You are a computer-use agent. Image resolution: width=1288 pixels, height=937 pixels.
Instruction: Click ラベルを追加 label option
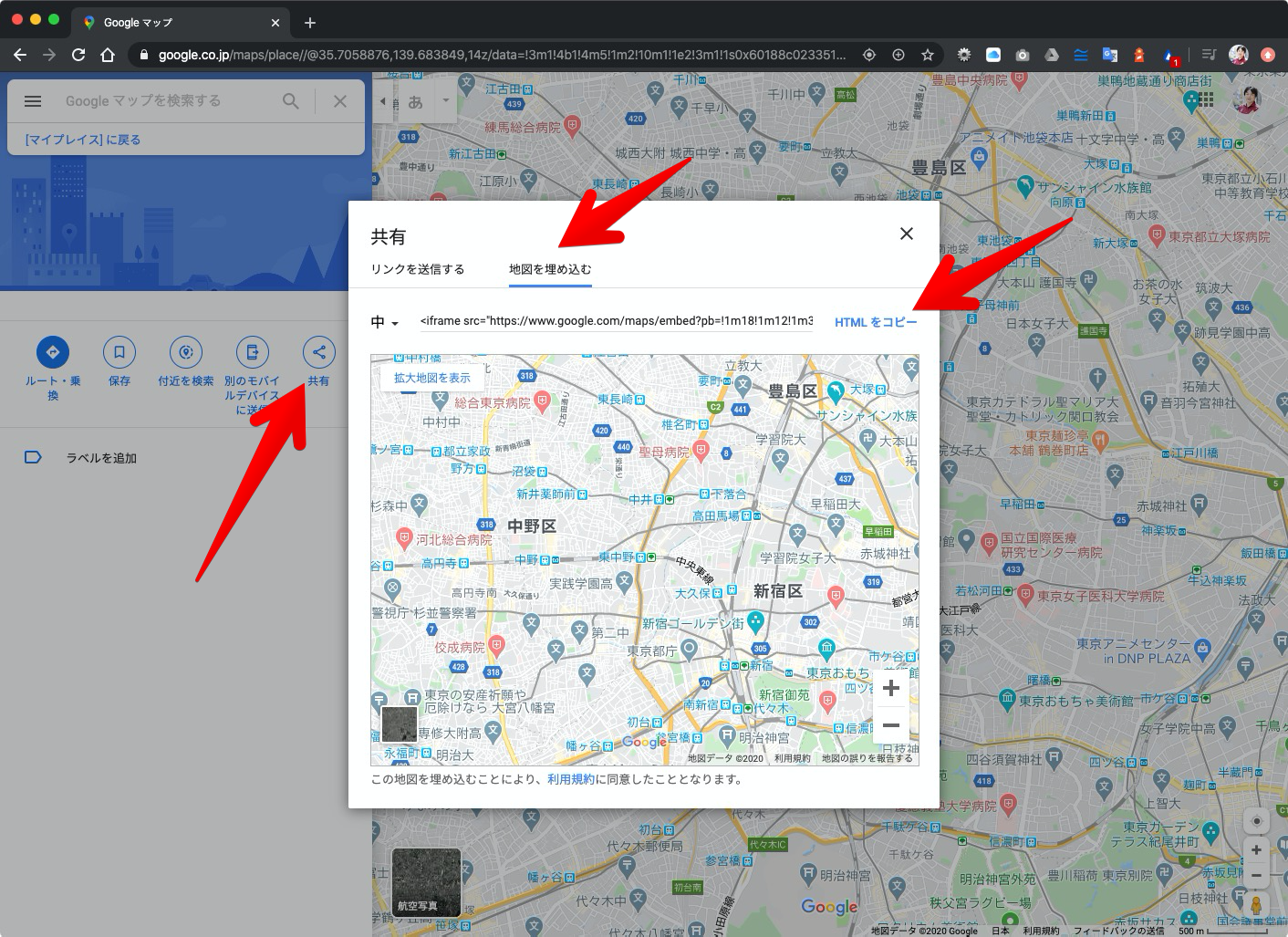101,458
